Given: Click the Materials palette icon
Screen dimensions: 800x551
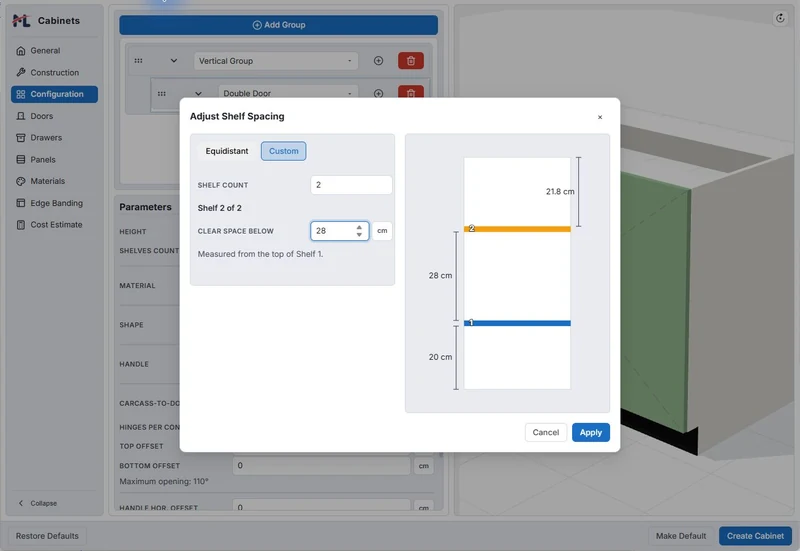Looking at the screenshot, I should [20, 181].
